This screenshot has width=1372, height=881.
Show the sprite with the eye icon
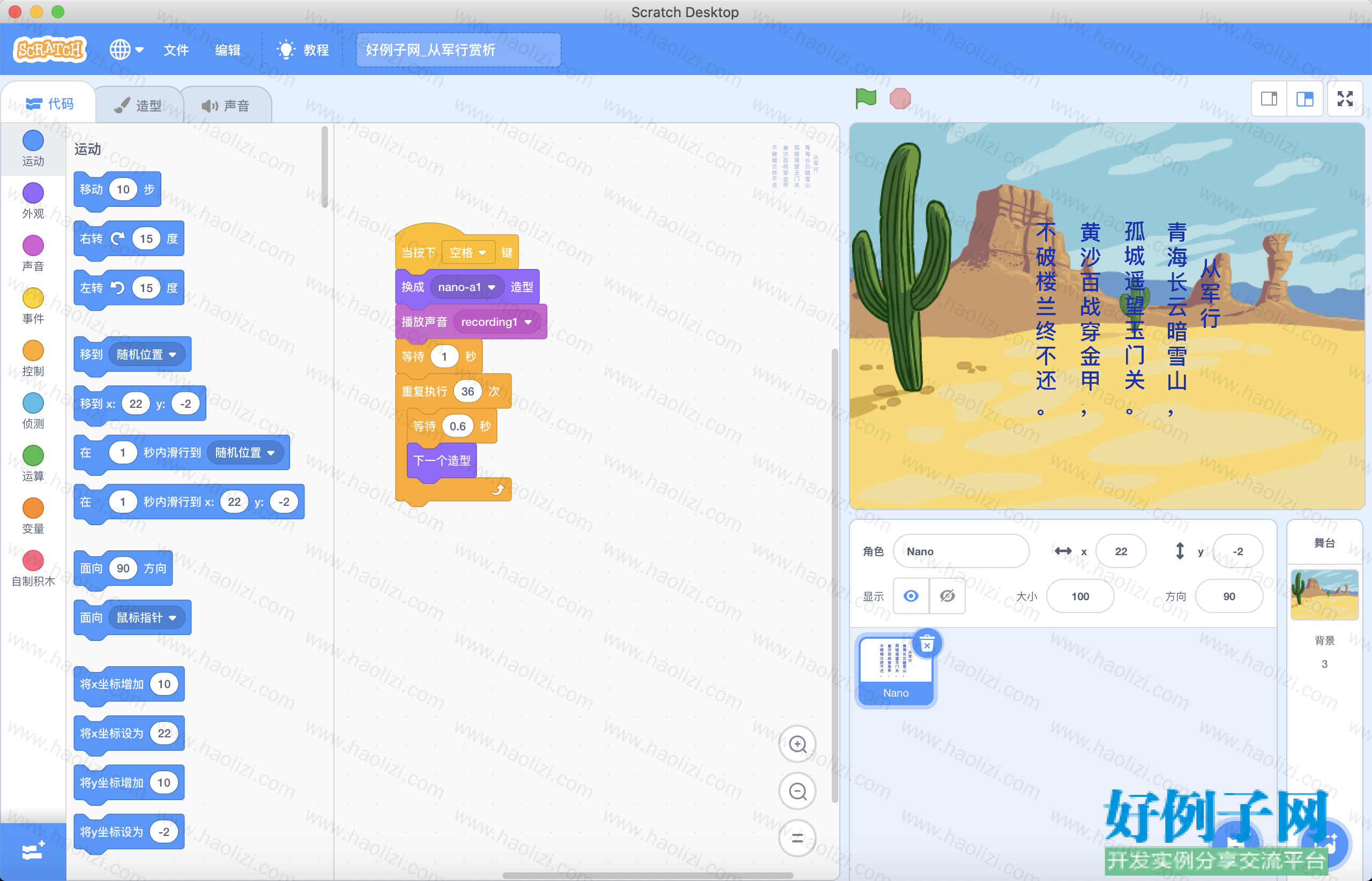point(911,596)
